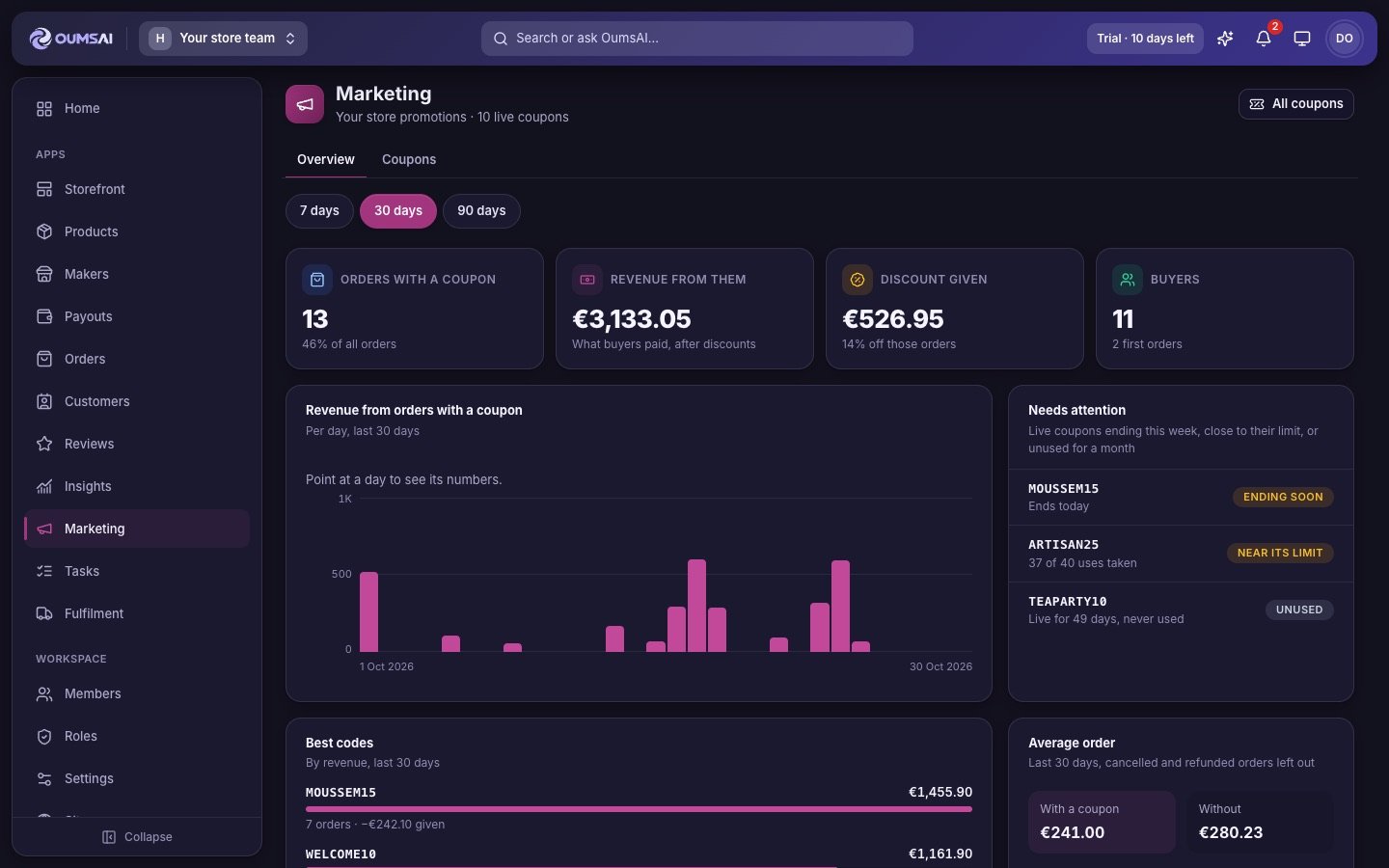Click the Orders with a coupon card
Viewport: 1389px width, 868px height.
click(415, 309)
